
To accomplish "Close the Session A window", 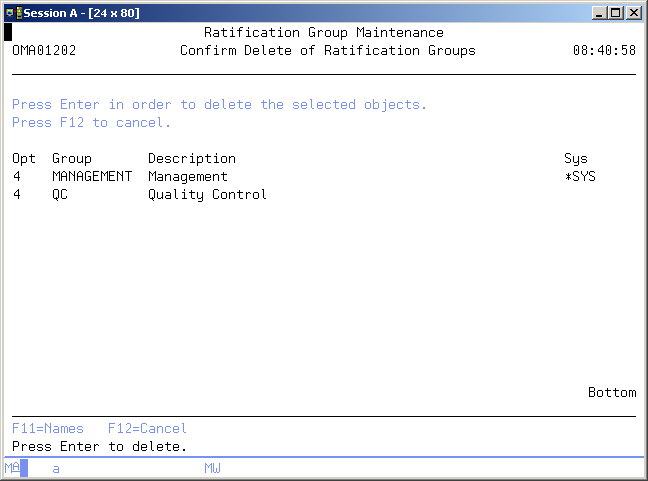I will 632,12.
